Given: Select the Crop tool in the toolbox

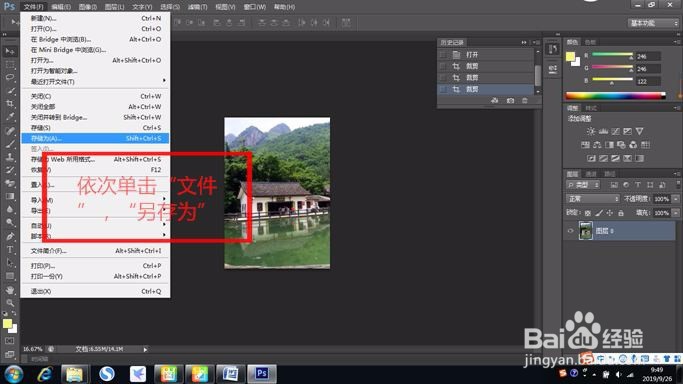Looking at the screenshot, I should click(x=10, y=104).
